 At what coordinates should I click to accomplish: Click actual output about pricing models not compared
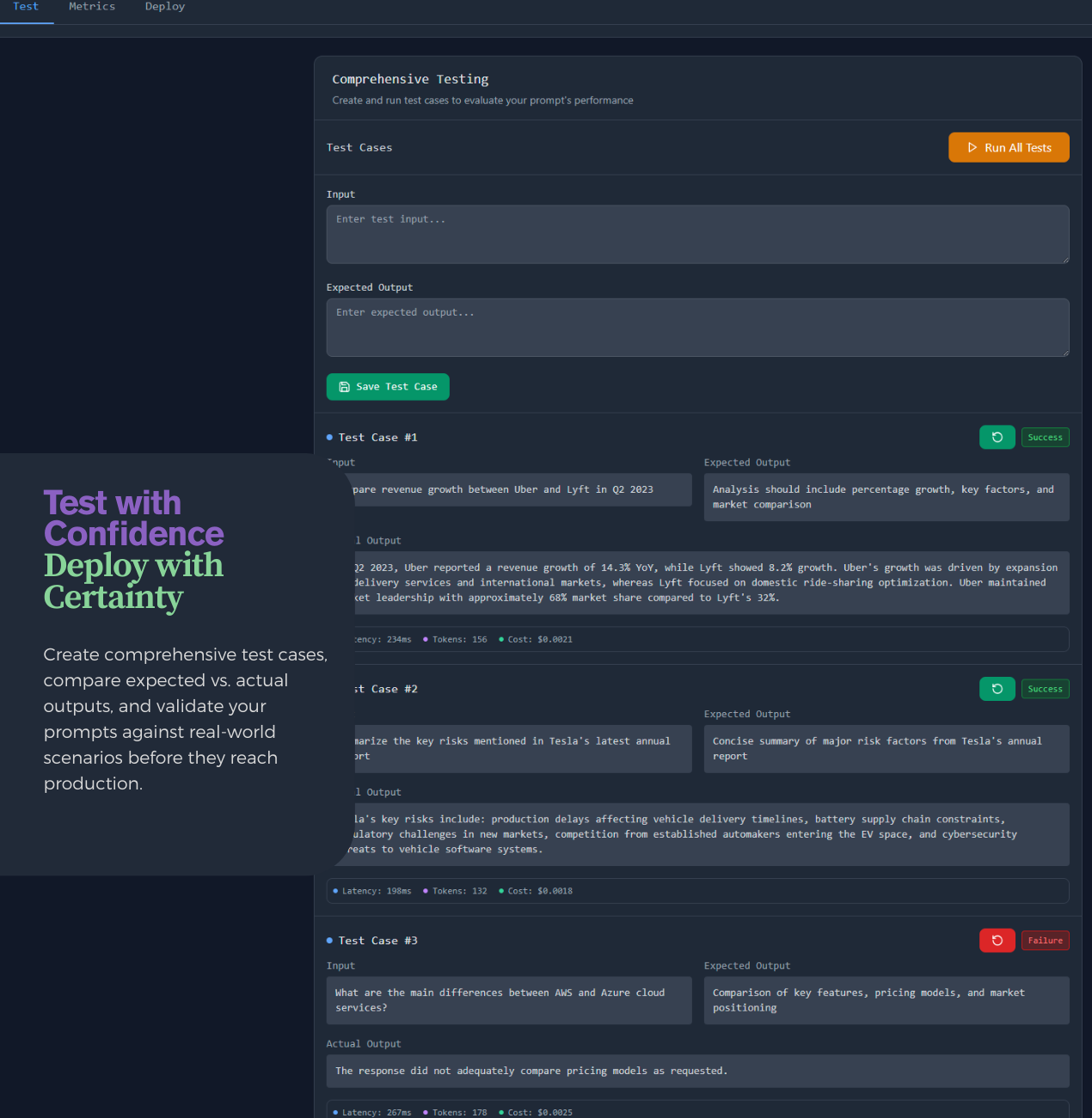pos(697,1072)
